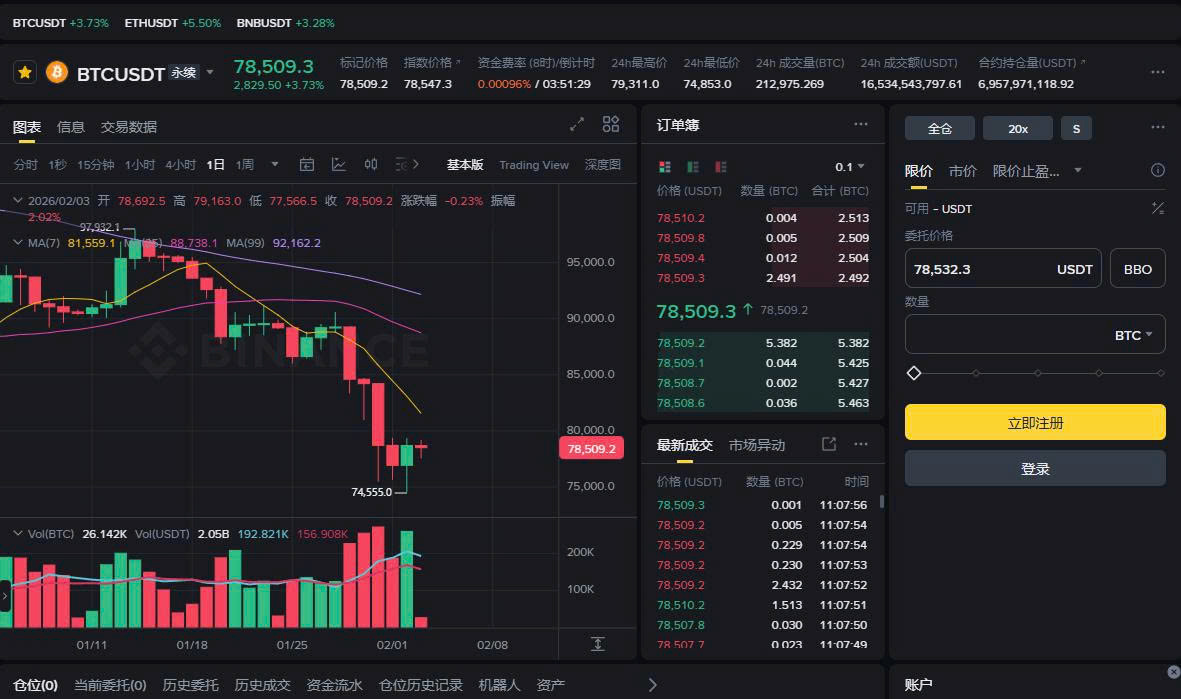The image size is (1181, 699).
Task: Click the 登录 login button
Action: coord(1035,469)
